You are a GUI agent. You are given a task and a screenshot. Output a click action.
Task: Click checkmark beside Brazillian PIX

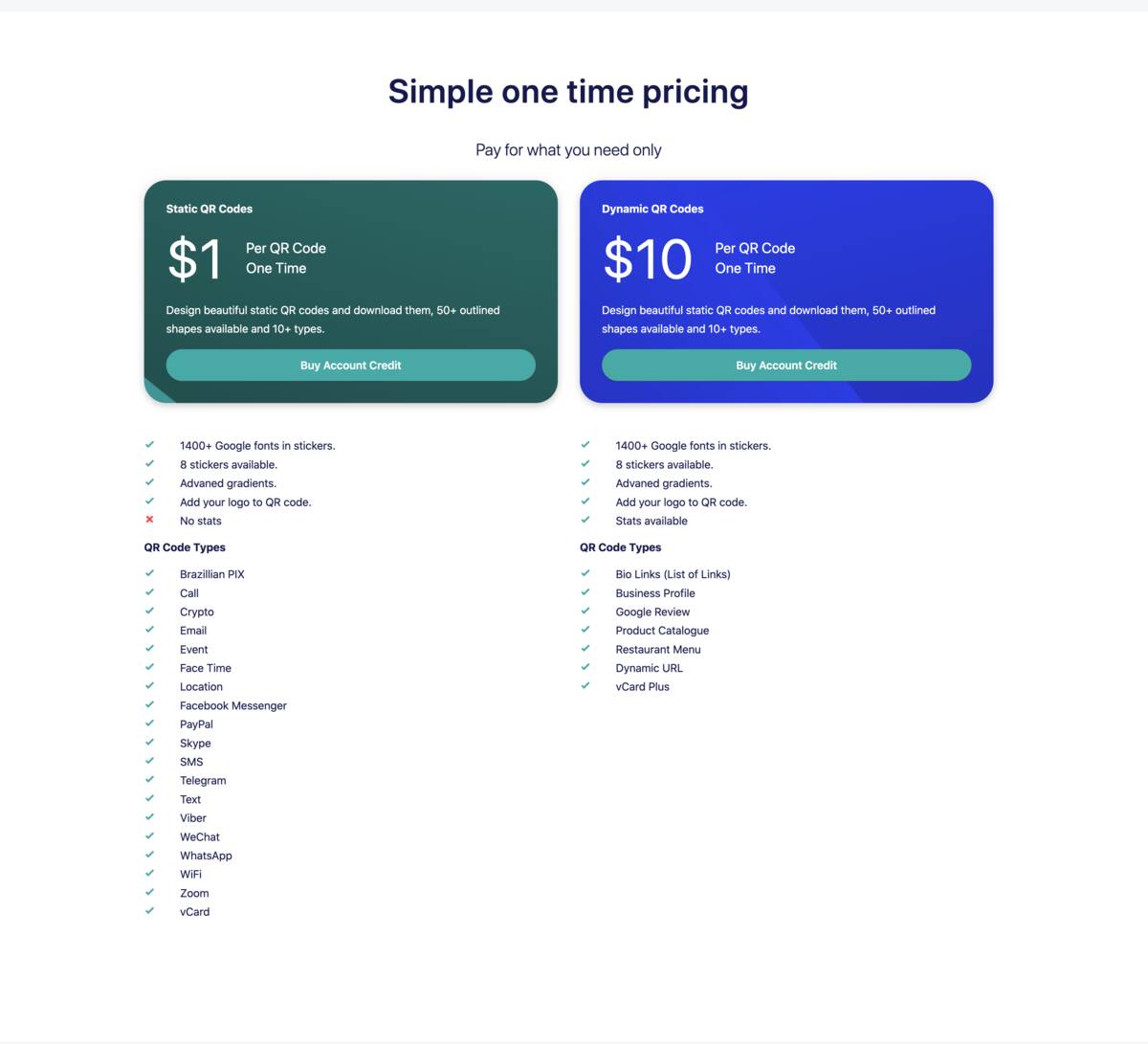pyautogui.click(x=149, y=573)
